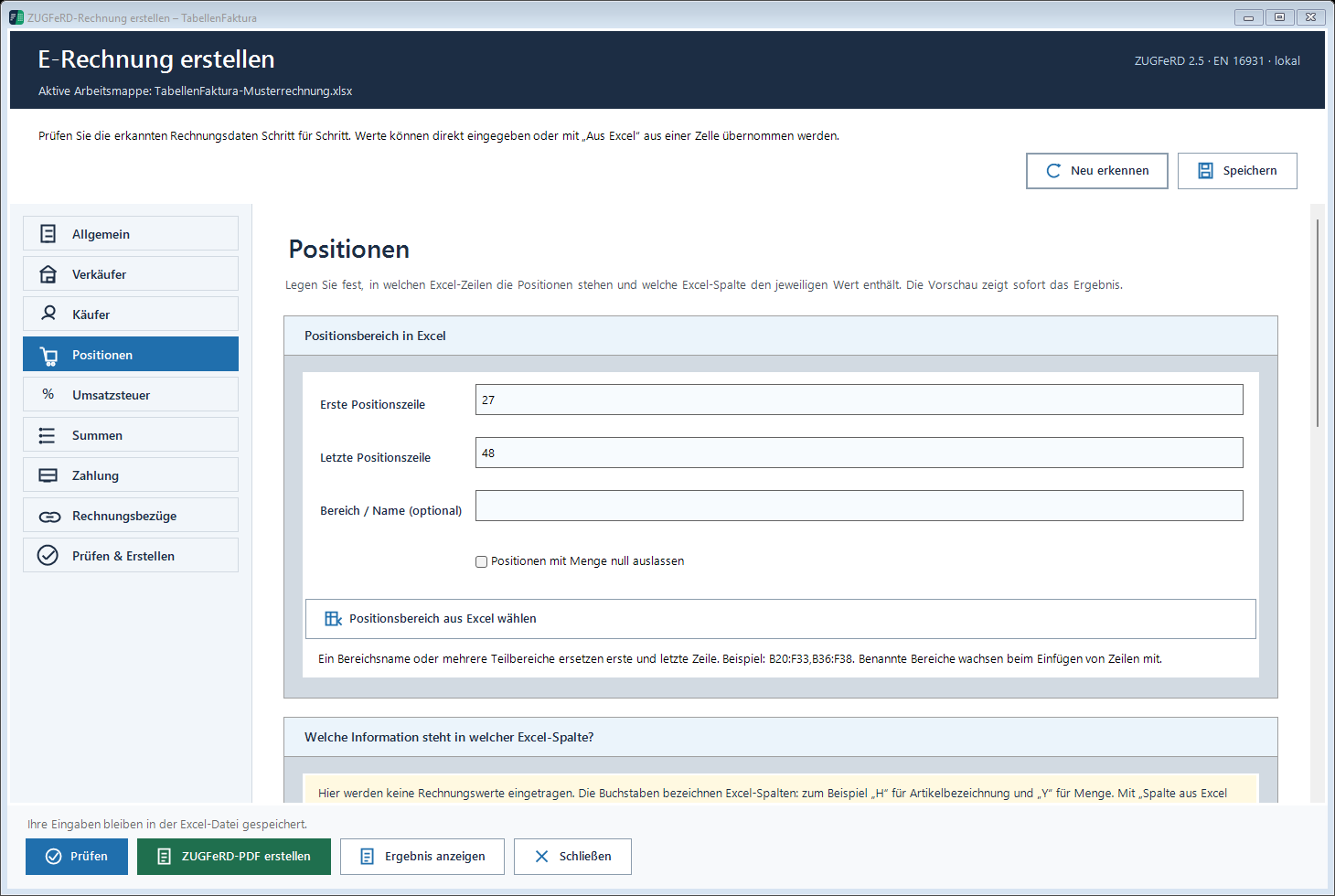Screen dimensions: 1335x896
Task: Click the 'Positionen' page heading
Action: tap(349, 250)
